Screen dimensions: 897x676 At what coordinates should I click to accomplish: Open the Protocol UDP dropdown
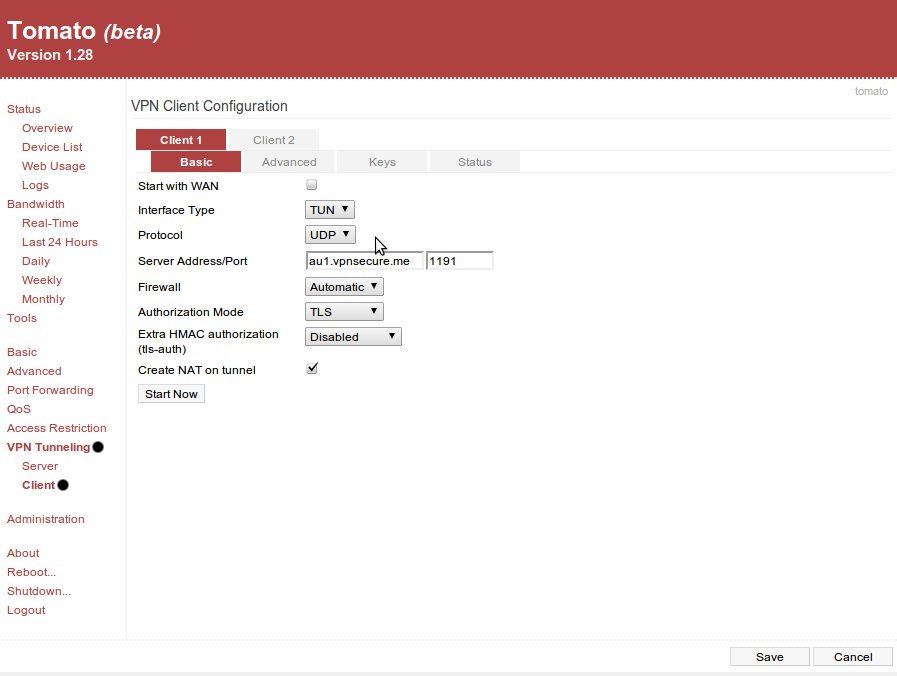coord(330,235)
